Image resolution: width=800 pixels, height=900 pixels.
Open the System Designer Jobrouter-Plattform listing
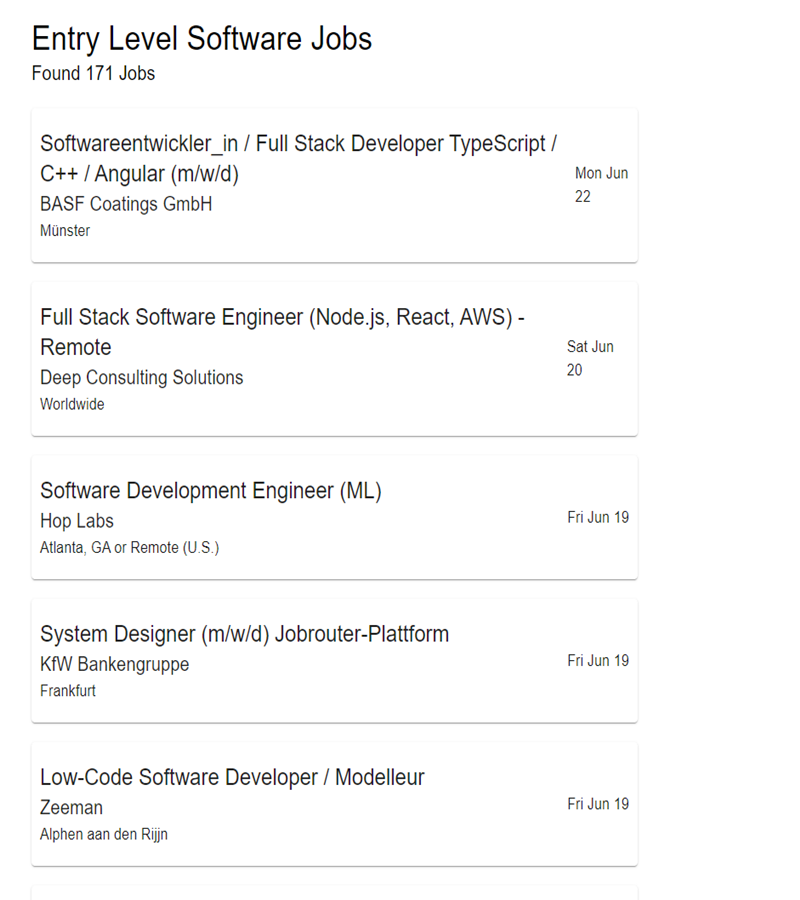(244, 633)
